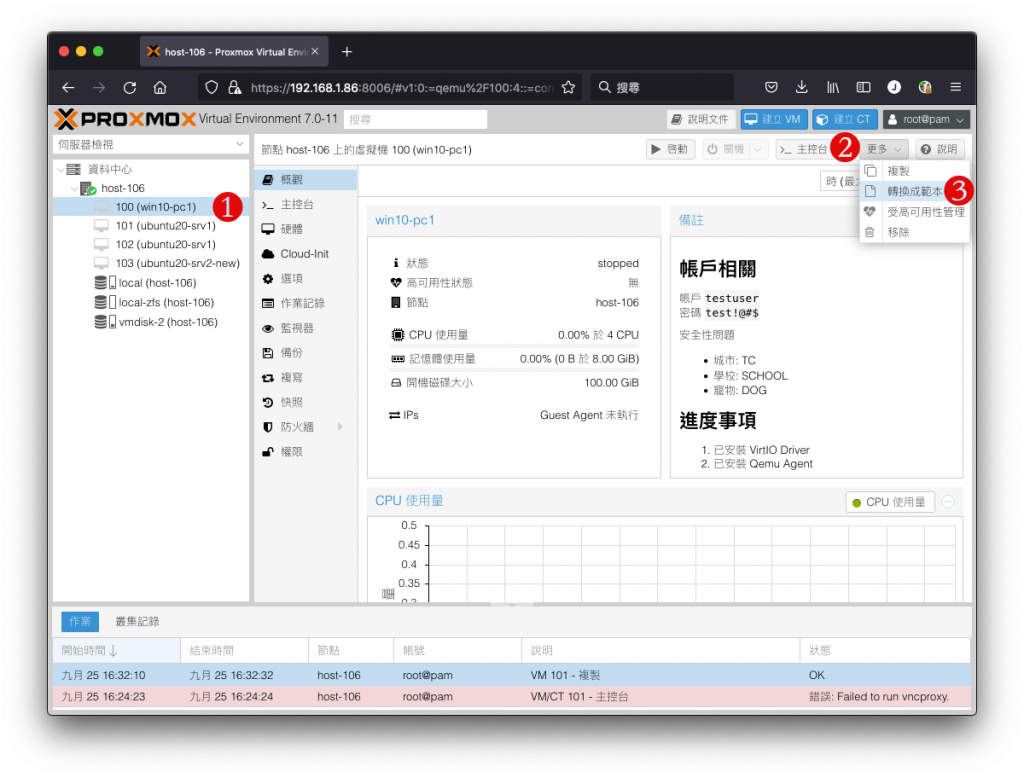1024x778 pixels.
Task: Open the 權限 permissions tab
Action: coord(305,452)
